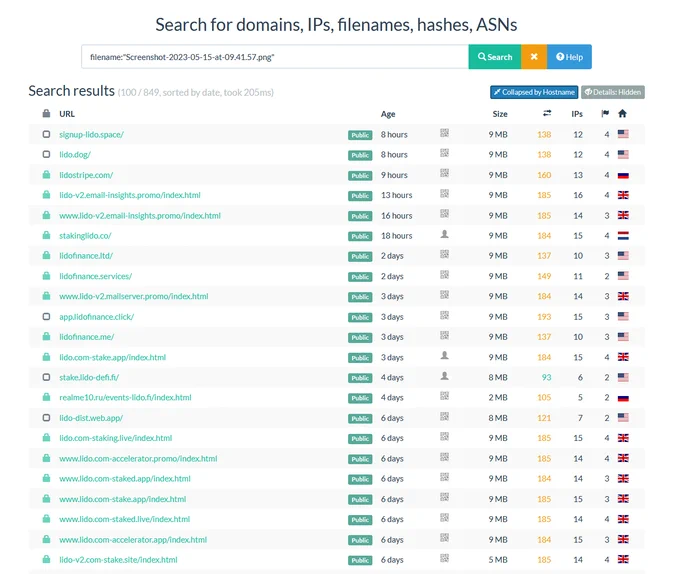This screenshot has height=574, width=680.
Task: Click the Russian flag in lidostripe.com row
Action: point(623,175)
